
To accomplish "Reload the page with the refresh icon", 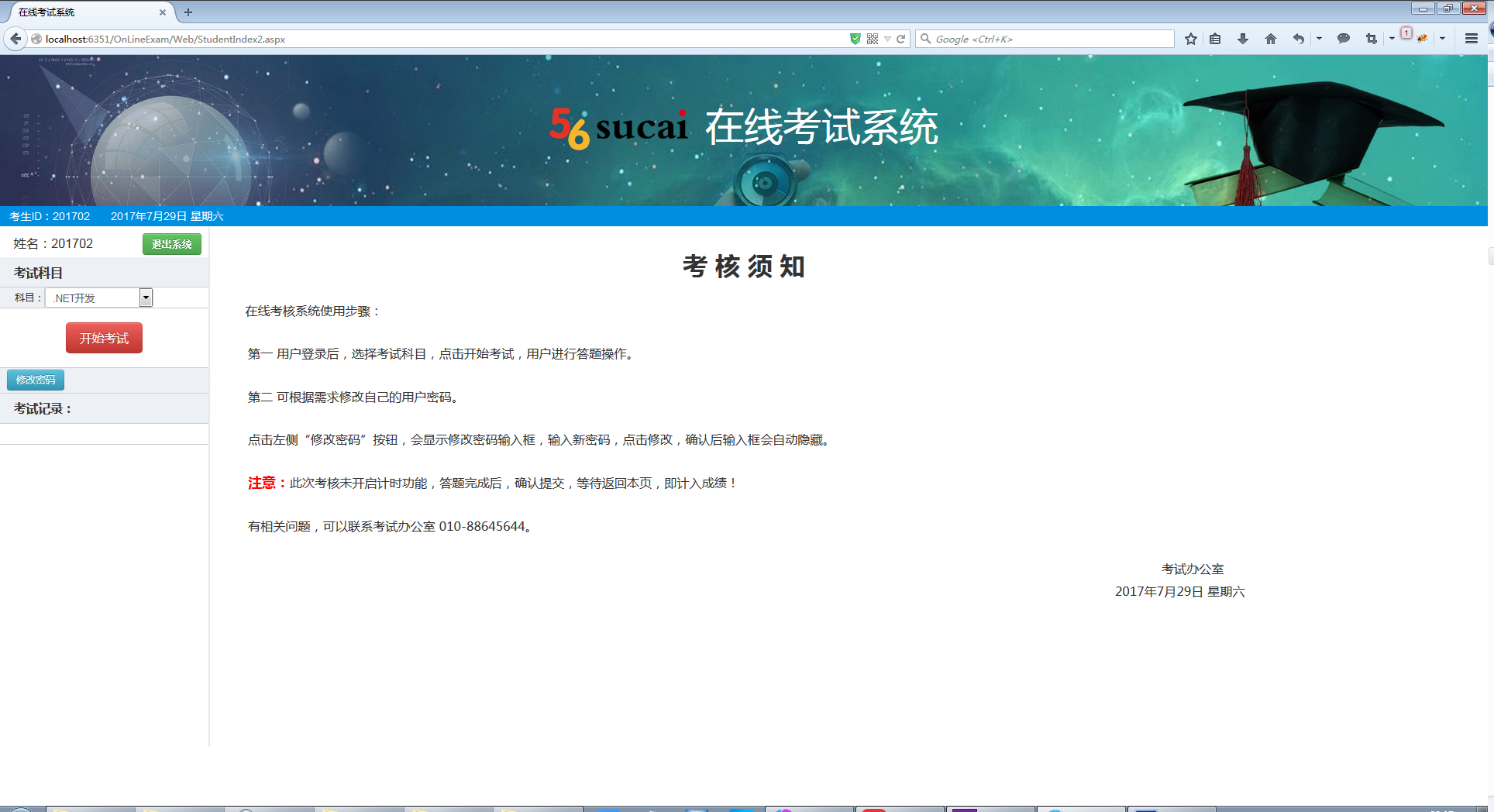I will 901,39.
